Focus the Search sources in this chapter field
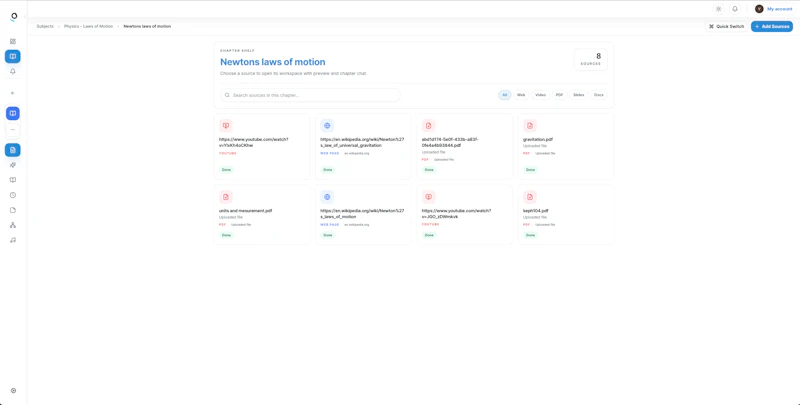Screen dimensions: 800x405 click(310, 95)
